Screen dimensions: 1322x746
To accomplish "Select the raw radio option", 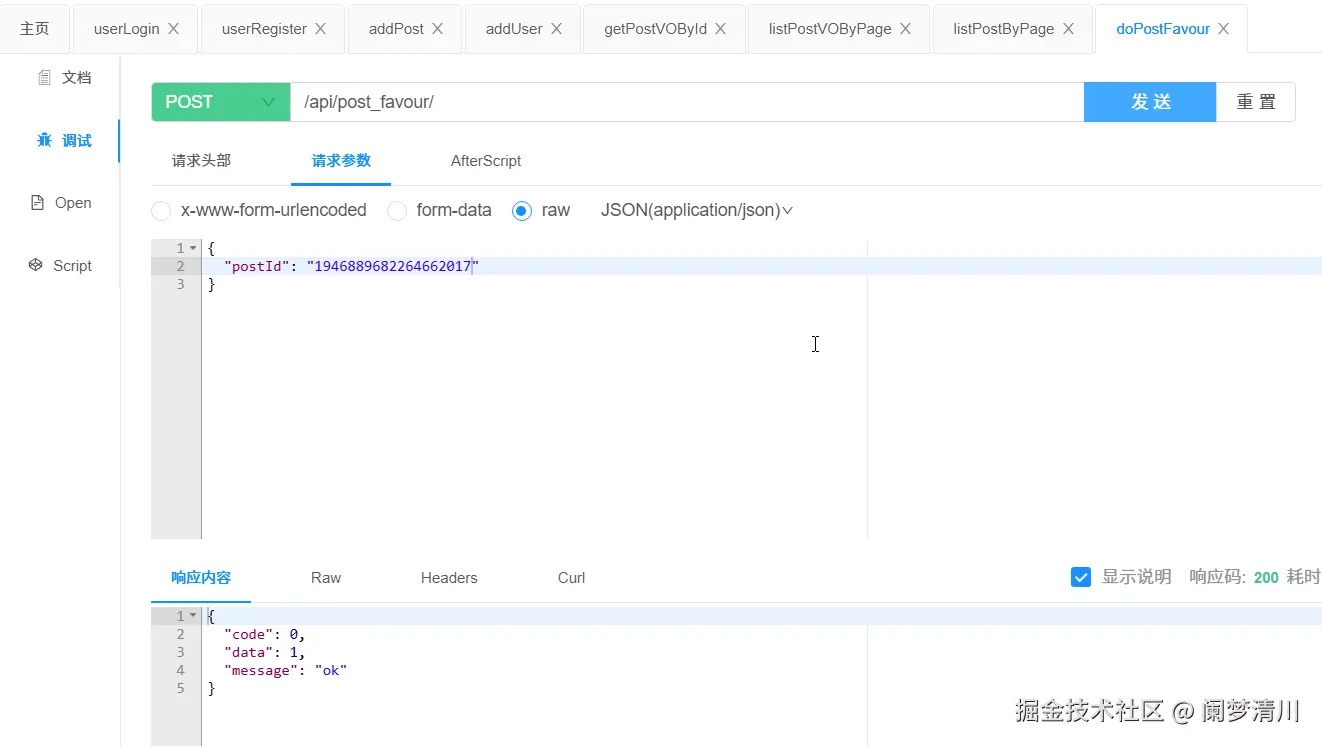I will click(x=522, y=211).
